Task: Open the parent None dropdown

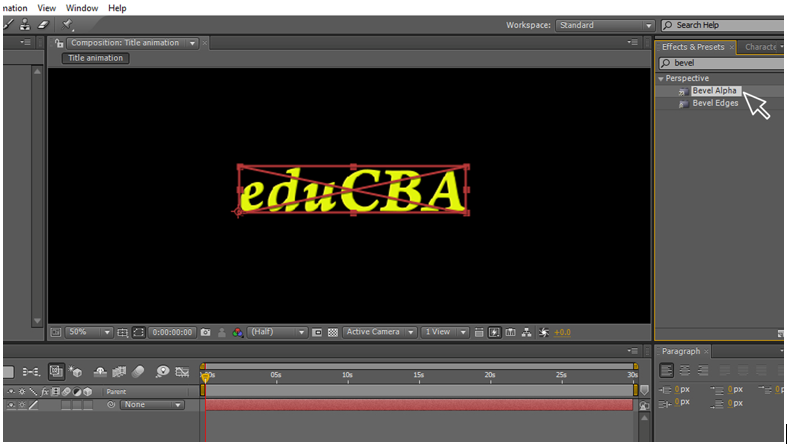Action: coord(152,405)
